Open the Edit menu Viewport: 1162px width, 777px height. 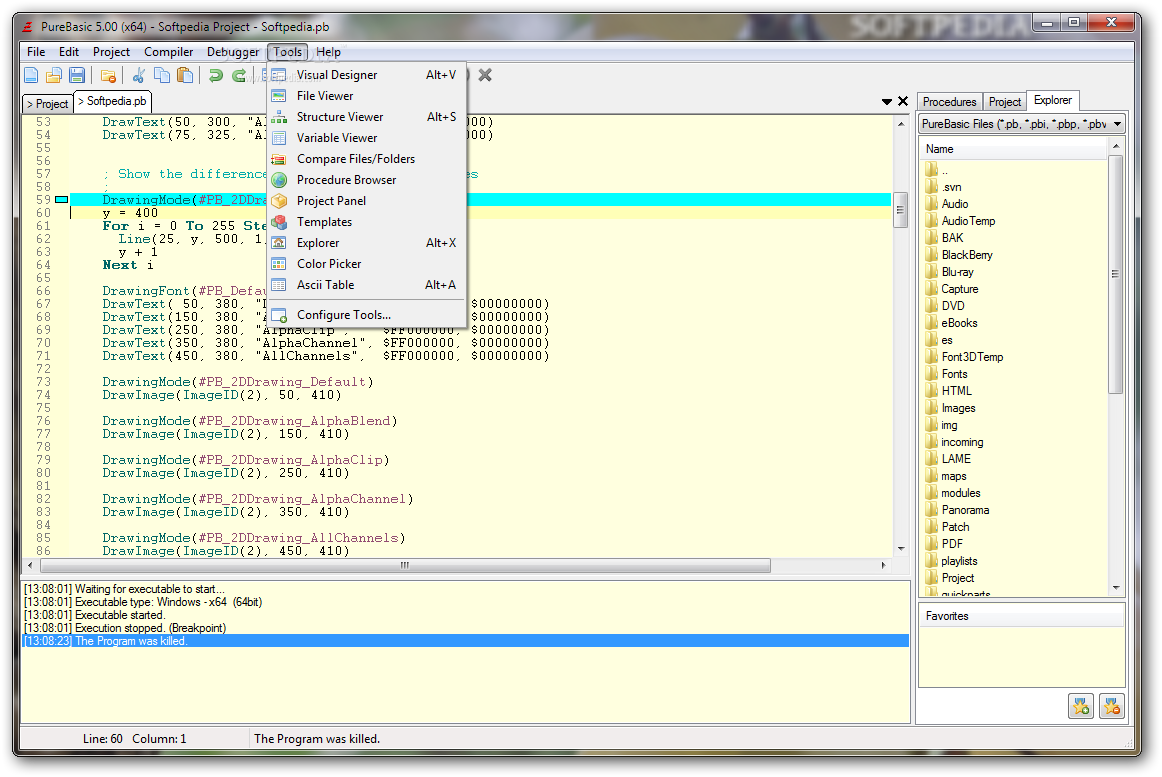69,52
